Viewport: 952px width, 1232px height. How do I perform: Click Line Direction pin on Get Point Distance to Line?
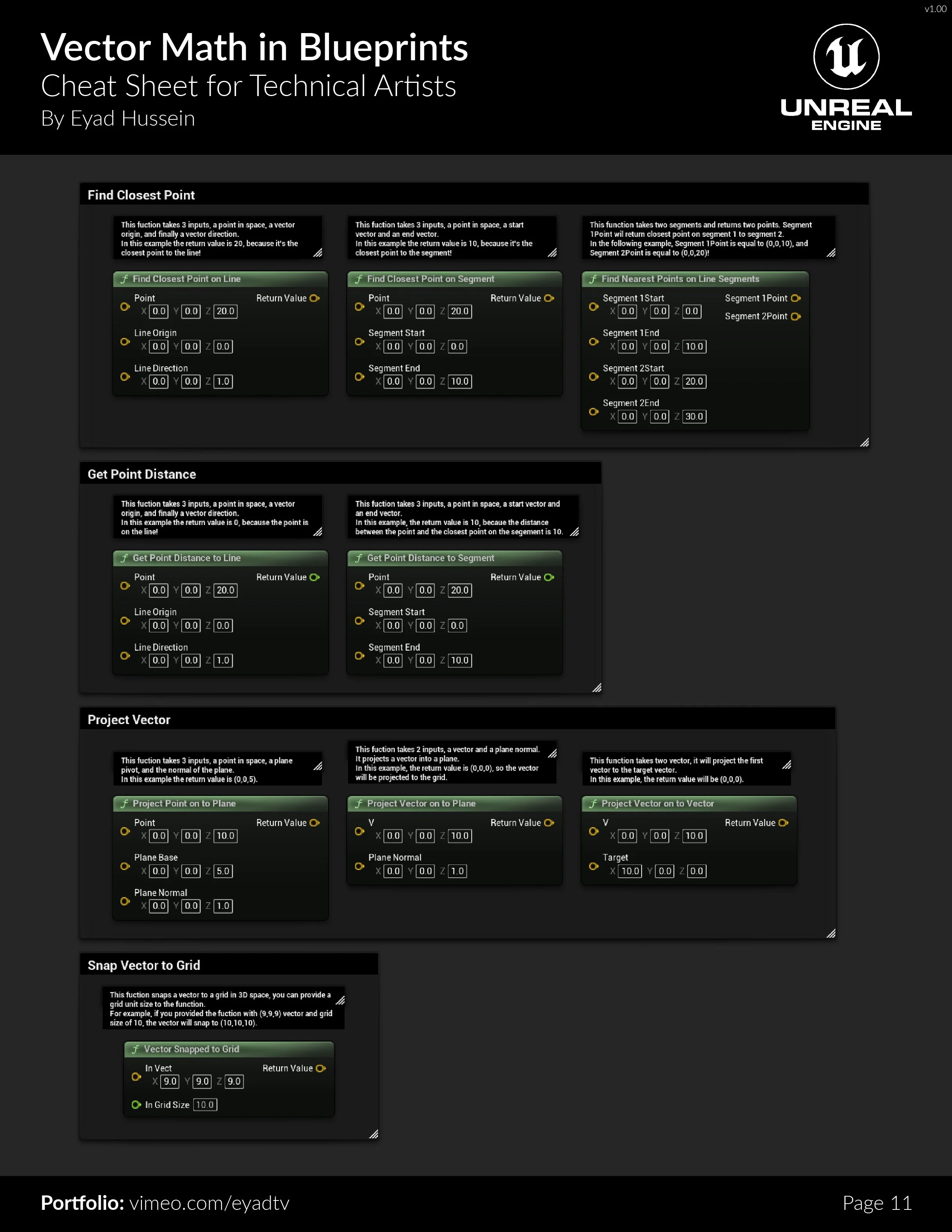click(125, 656)
